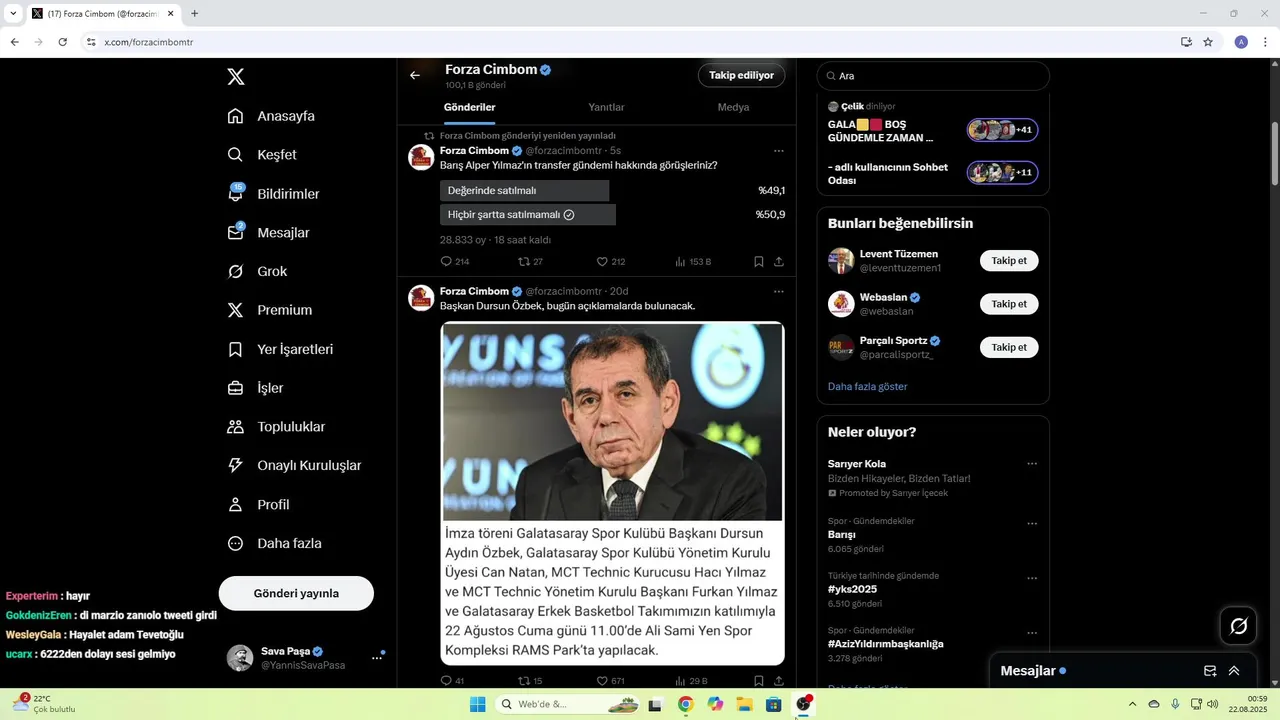The image size is (1280, 720).
Task: Open new browser tab
Action: 194,14
